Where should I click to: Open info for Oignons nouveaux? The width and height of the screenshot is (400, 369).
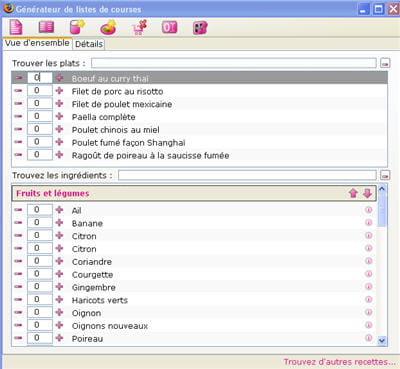pos(369,325)
